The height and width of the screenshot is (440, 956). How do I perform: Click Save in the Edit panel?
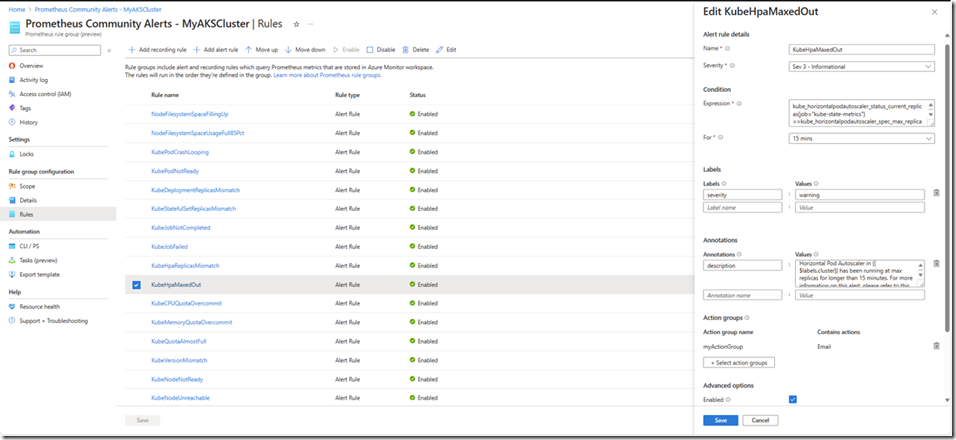pos(721,420)
